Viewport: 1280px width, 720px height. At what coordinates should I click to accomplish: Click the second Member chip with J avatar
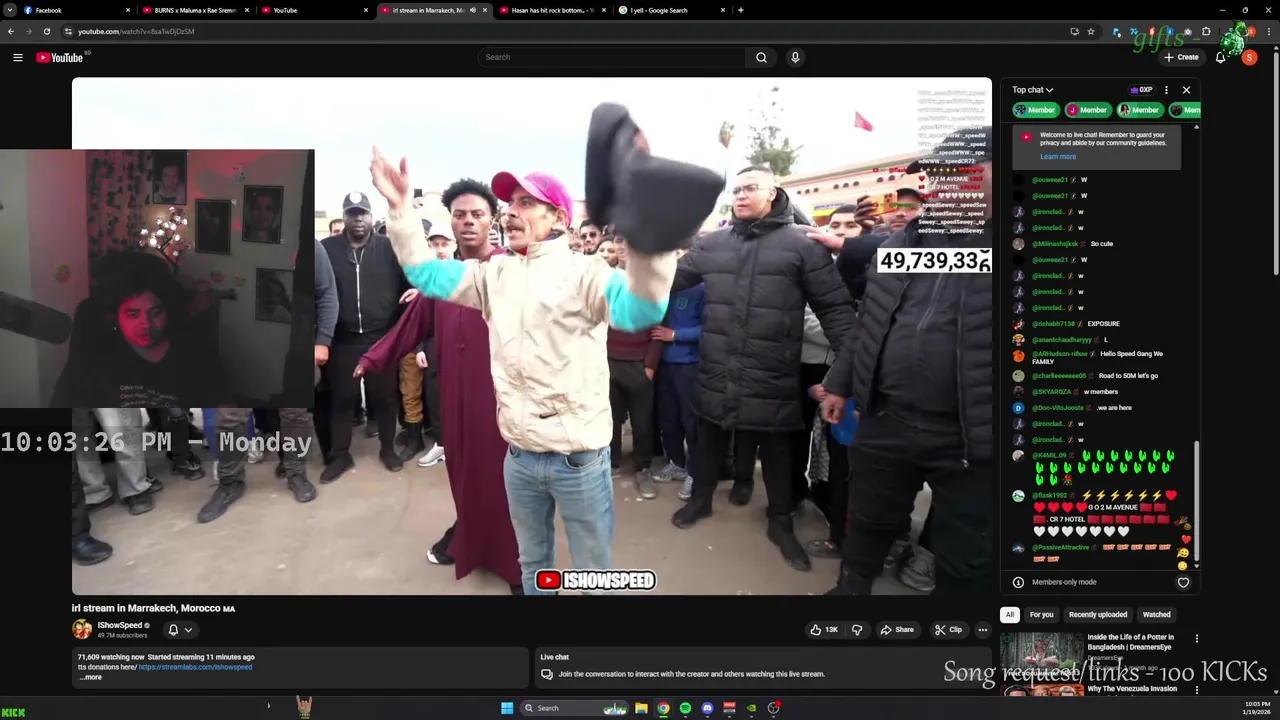1087,110
